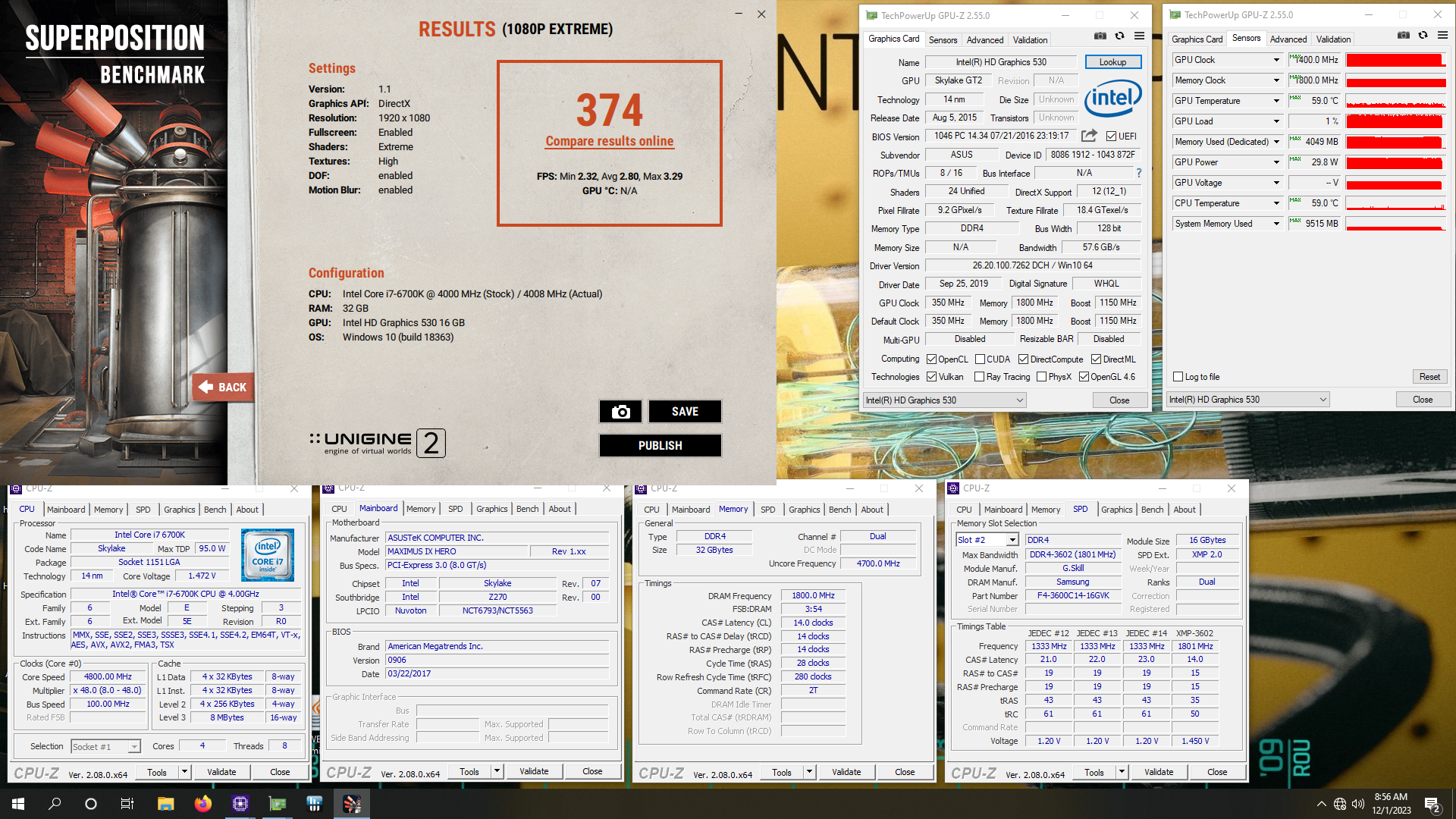Open Tools dropdown arrow in CPU-Z CPU window

point(184,772)
